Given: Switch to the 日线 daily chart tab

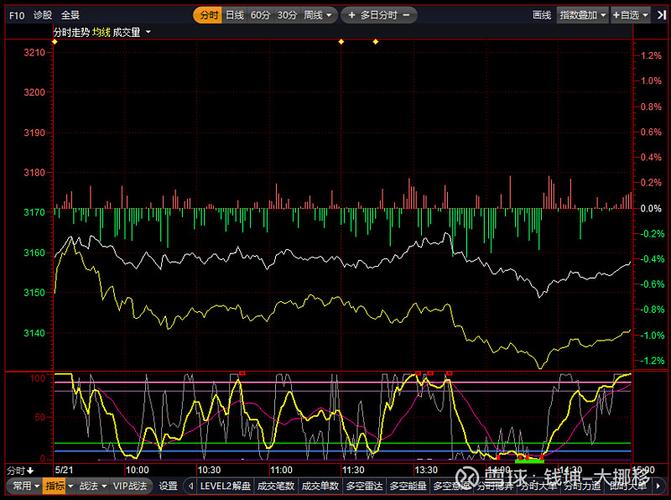Looking at the screenshot, I should 235,15.
